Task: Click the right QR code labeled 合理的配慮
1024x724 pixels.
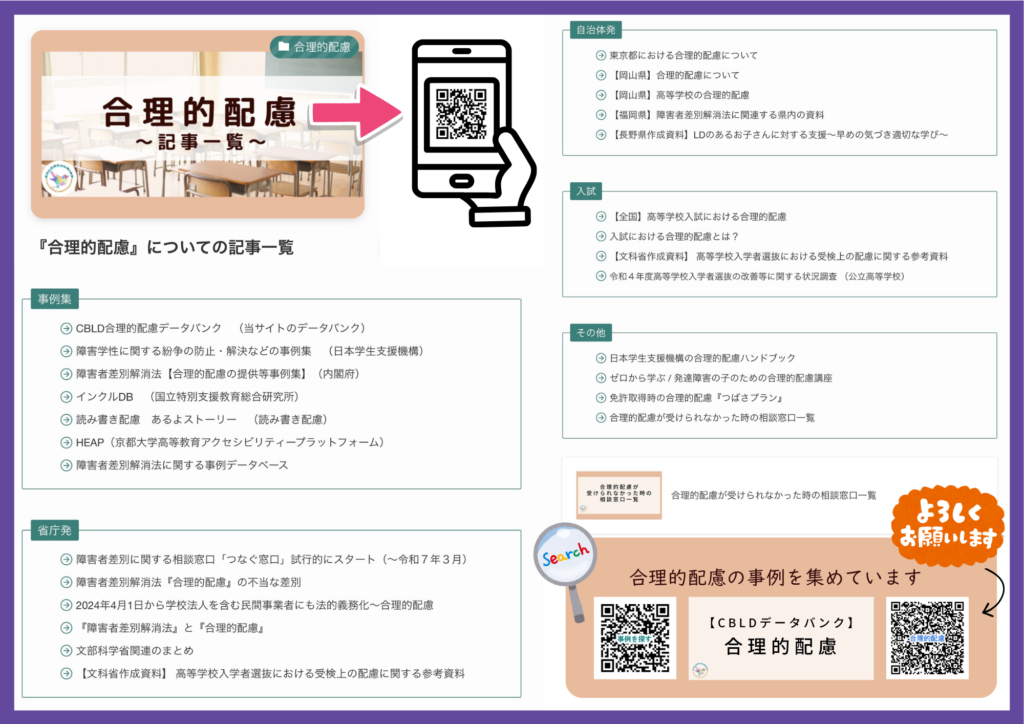Action: point(927,637)
